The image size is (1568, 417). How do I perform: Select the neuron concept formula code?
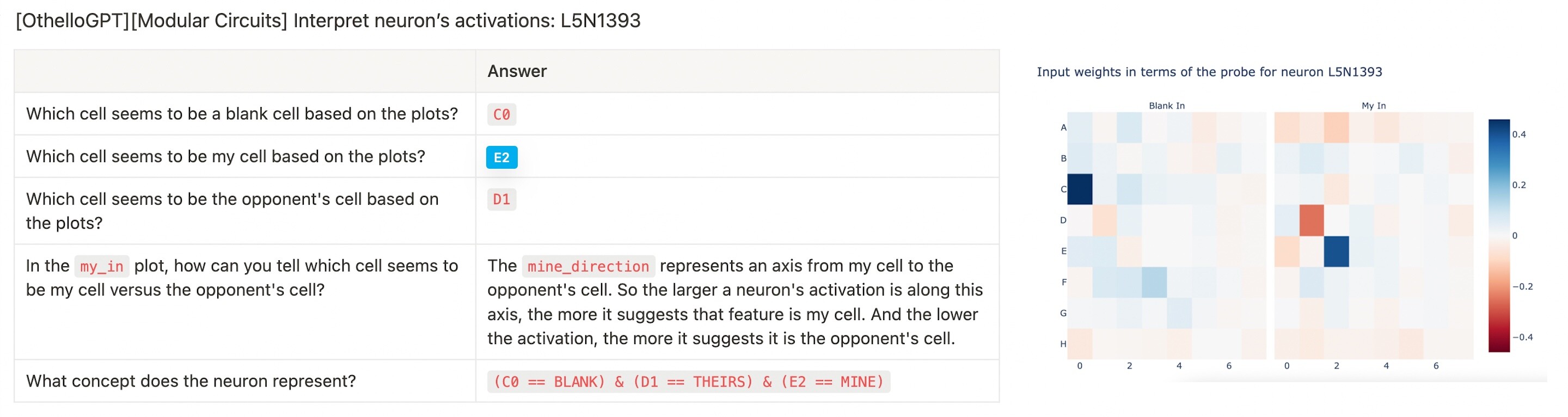tap(688, 382)
